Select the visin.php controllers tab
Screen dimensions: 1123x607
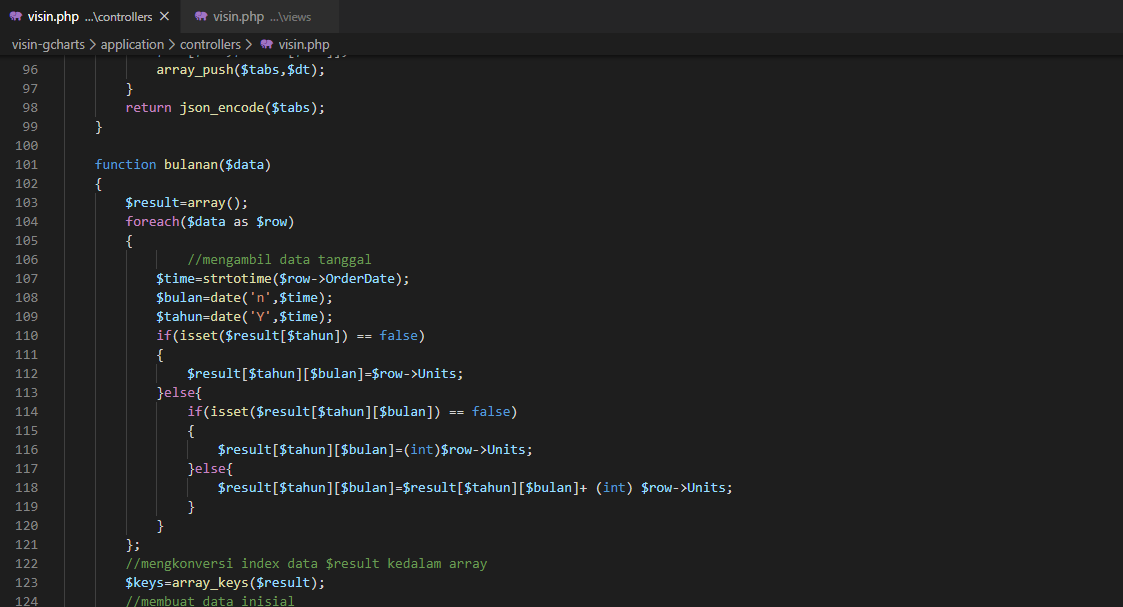[90, 16]
